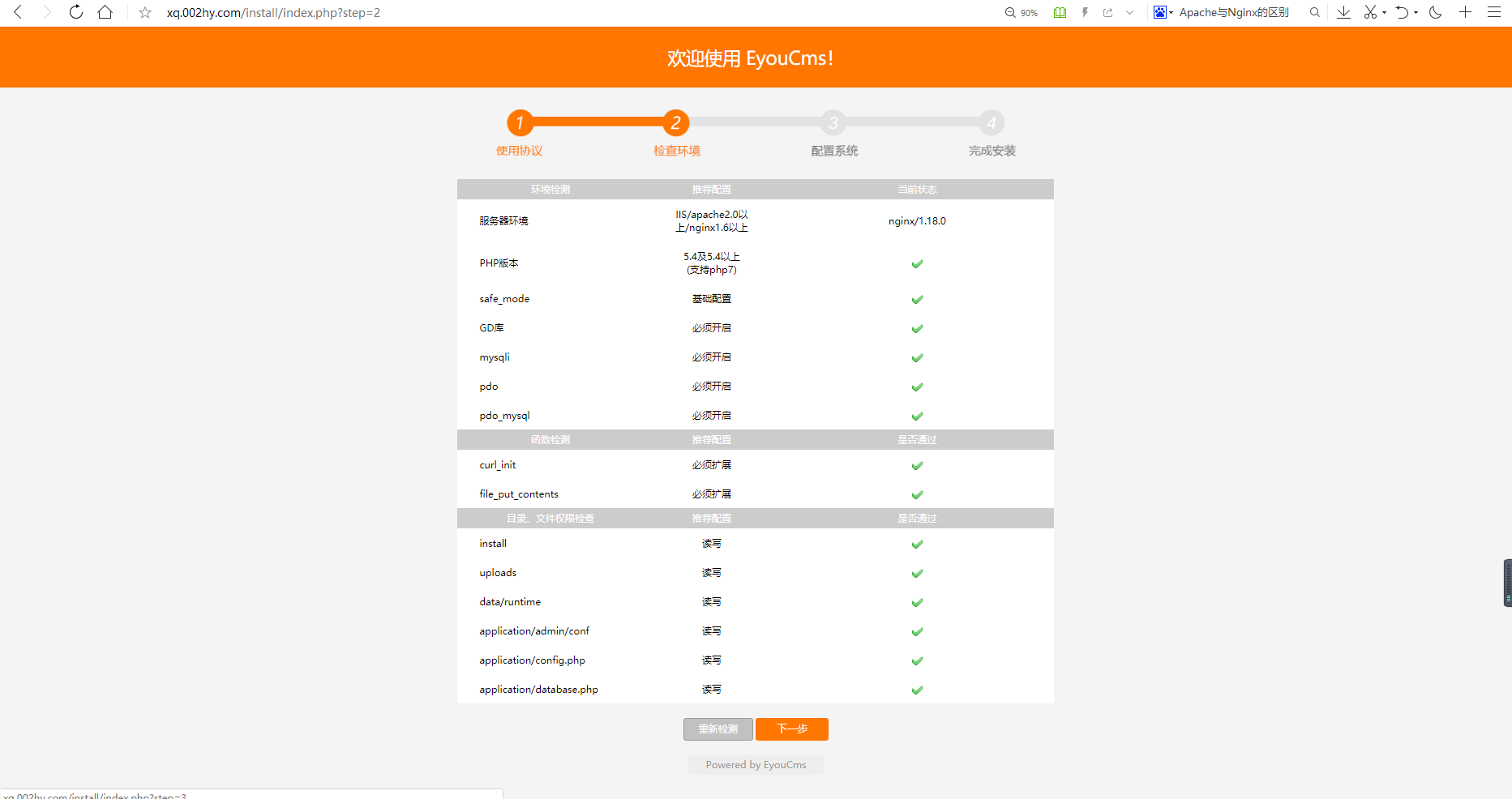Reload the page with the refresh icon
Viewport: 1512px width, 799px height.
[x=75, y=12]
